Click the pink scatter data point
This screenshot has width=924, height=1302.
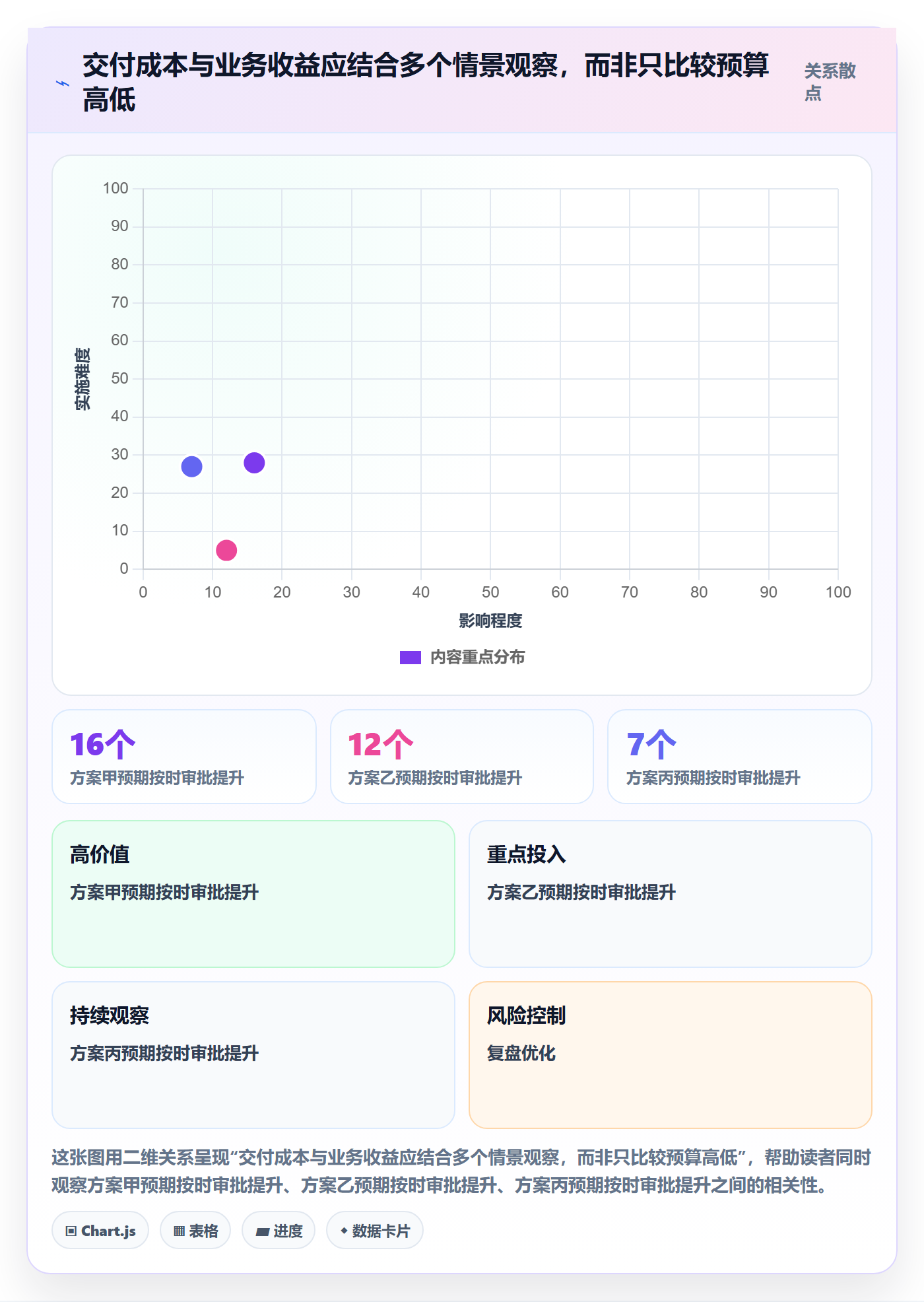click(226, 550)
